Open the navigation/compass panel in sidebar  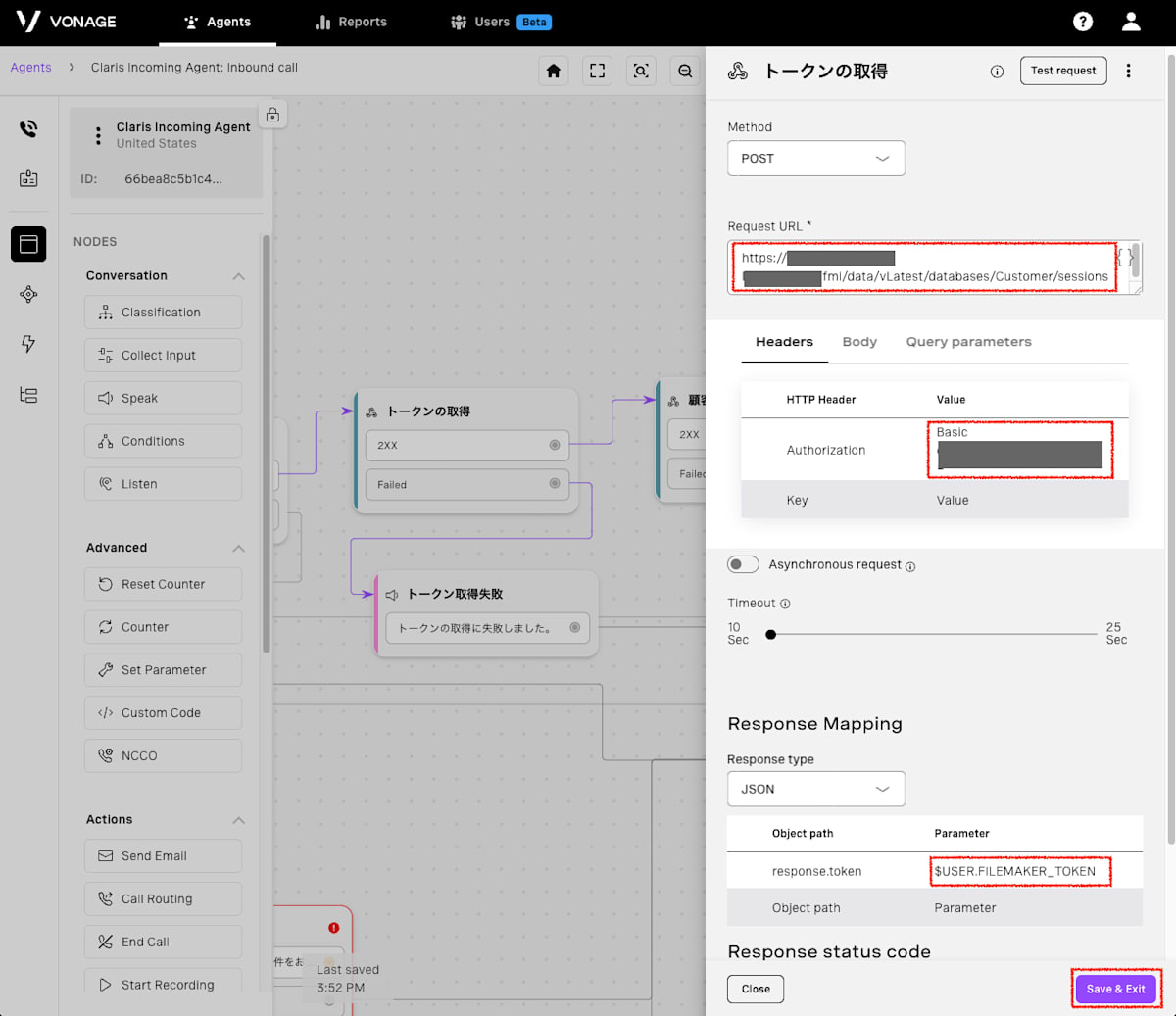coord(28,294)
